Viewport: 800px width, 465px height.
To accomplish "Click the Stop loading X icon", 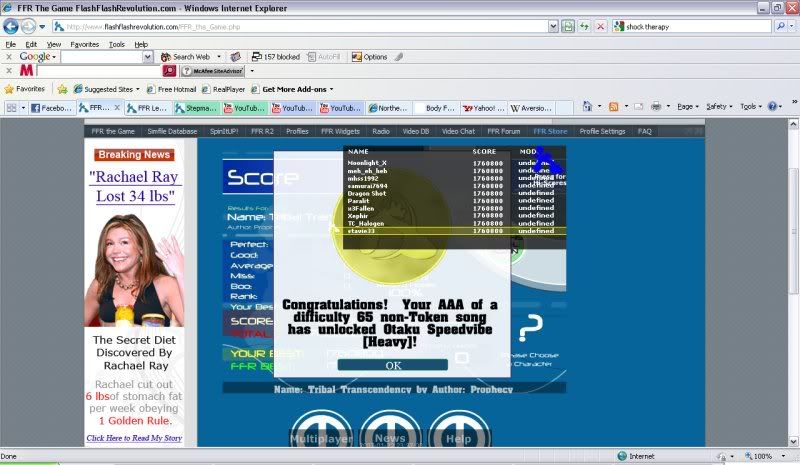I will pos(601,26).
